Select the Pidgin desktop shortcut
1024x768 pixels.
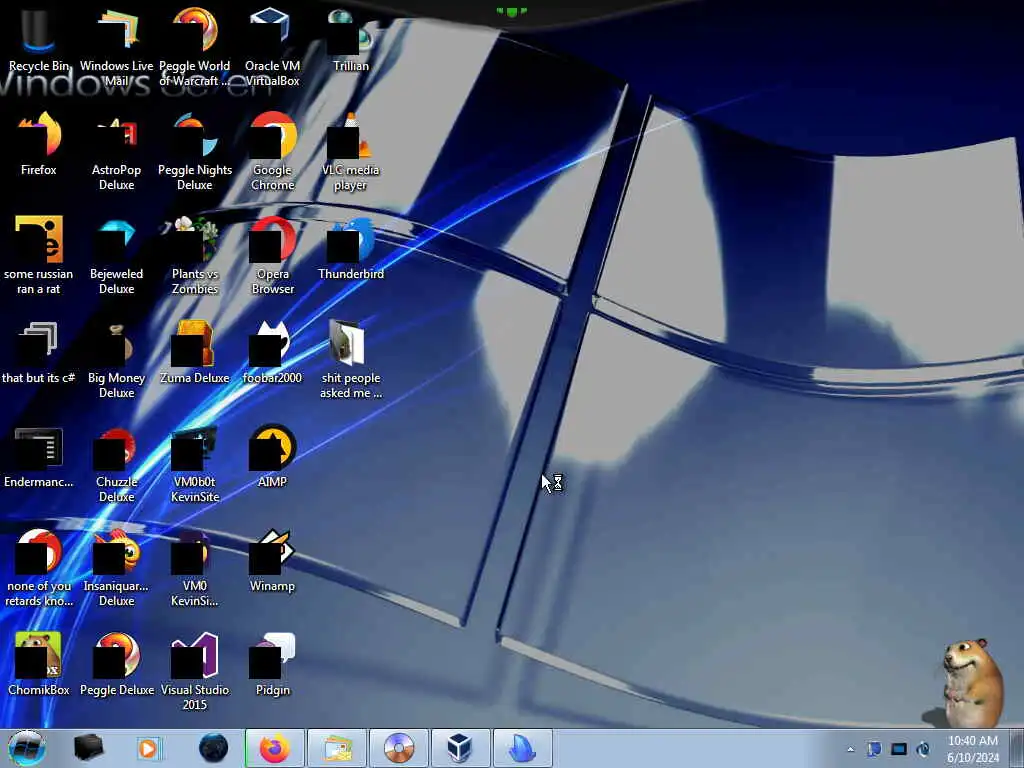[272, 664]
